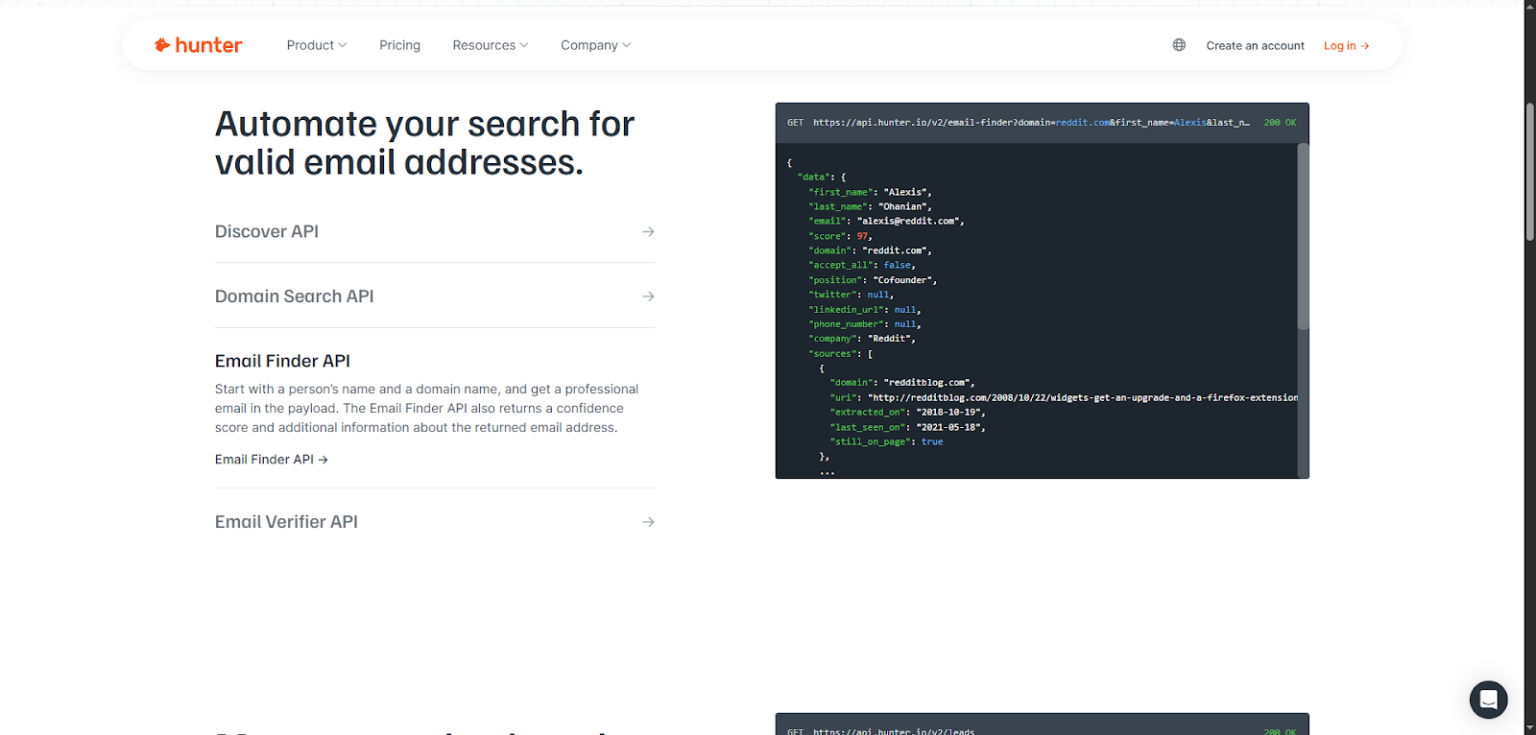Click the orange Hunter logo icon
The width and height of the screenshot is (1536, 735).
click(x=161, y=44)
